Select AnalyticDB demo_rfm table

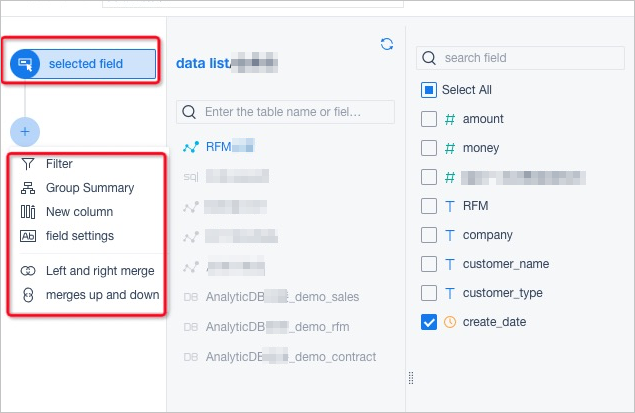point(277,327)
